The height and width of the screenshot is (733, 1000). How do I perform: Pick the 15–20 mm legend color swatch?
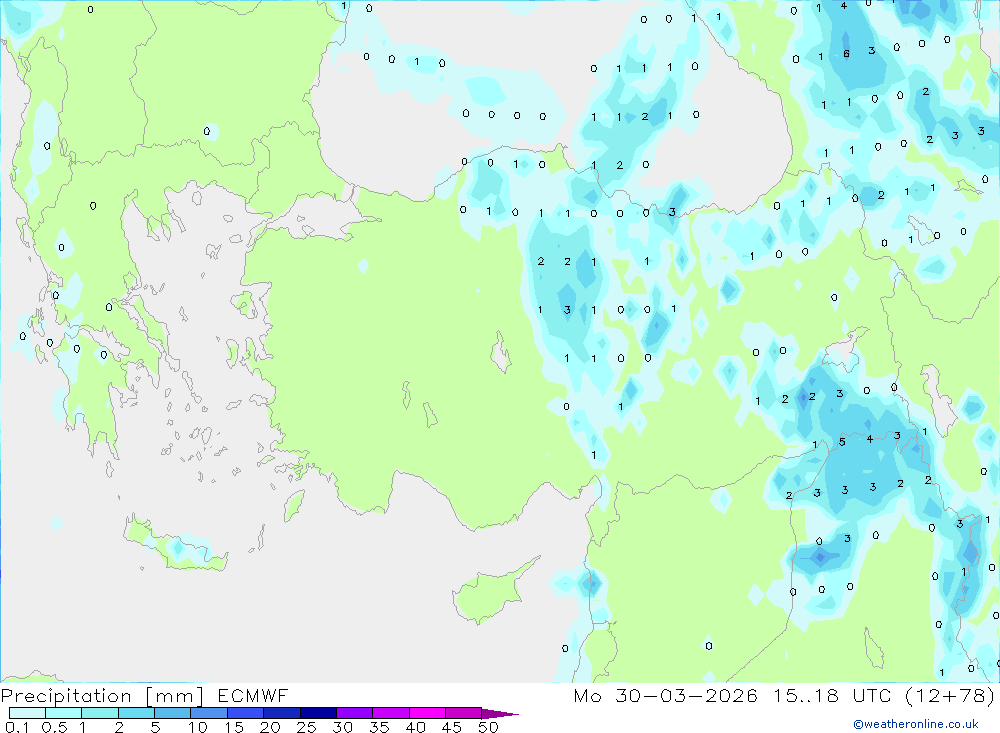tap(245, 713)
